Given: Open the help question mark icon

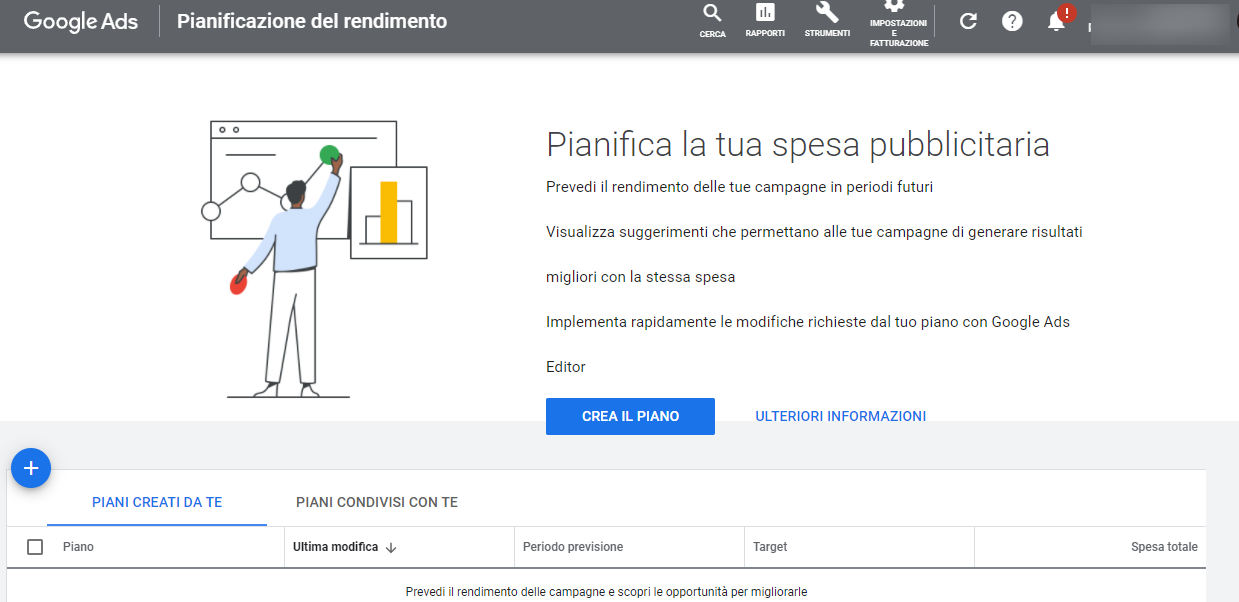Looking at the screenshot, I should (1012, 20).
